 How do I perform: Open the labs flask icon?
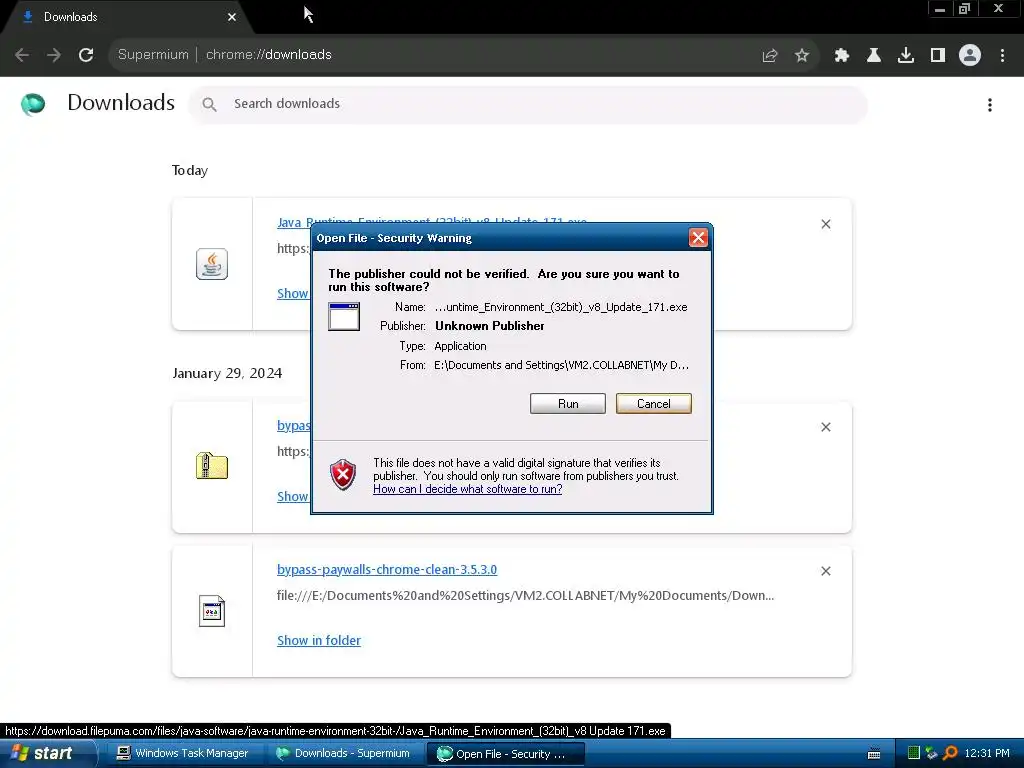tap(874, 56)
